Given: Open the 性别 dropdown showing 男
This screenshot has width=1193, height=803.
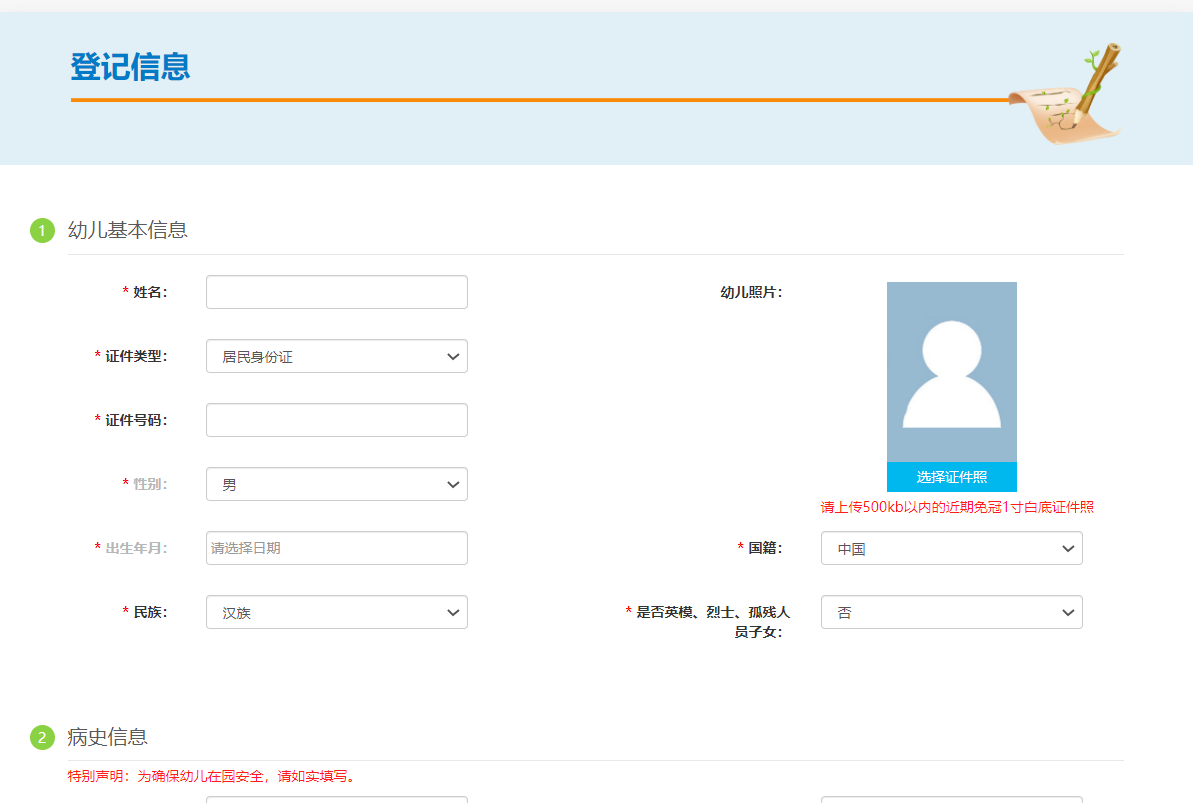Looking at the screenshot, I should pos(336,484).
